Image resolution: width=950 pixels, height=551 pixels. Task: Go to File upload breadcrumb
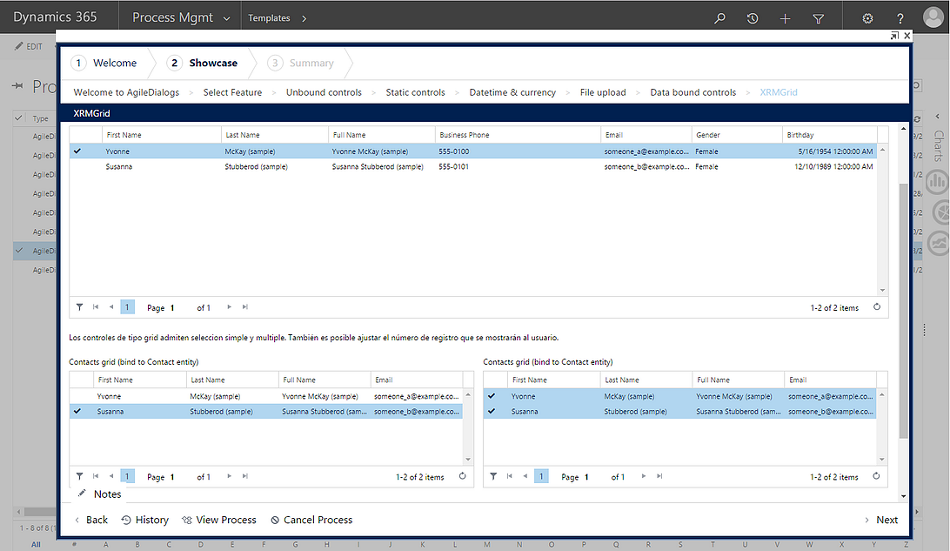coord(603,93)
